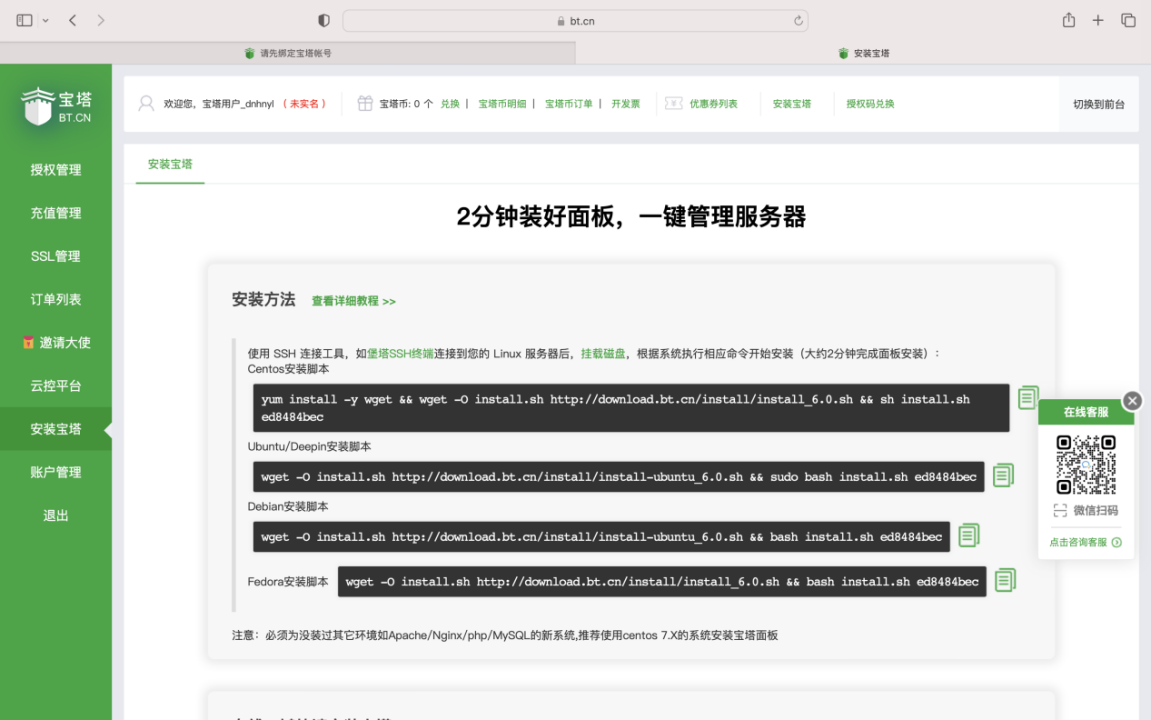Screen dimensions: 1151x720
Task: Click the Centos yum install command box
Action: click(631, 407)
